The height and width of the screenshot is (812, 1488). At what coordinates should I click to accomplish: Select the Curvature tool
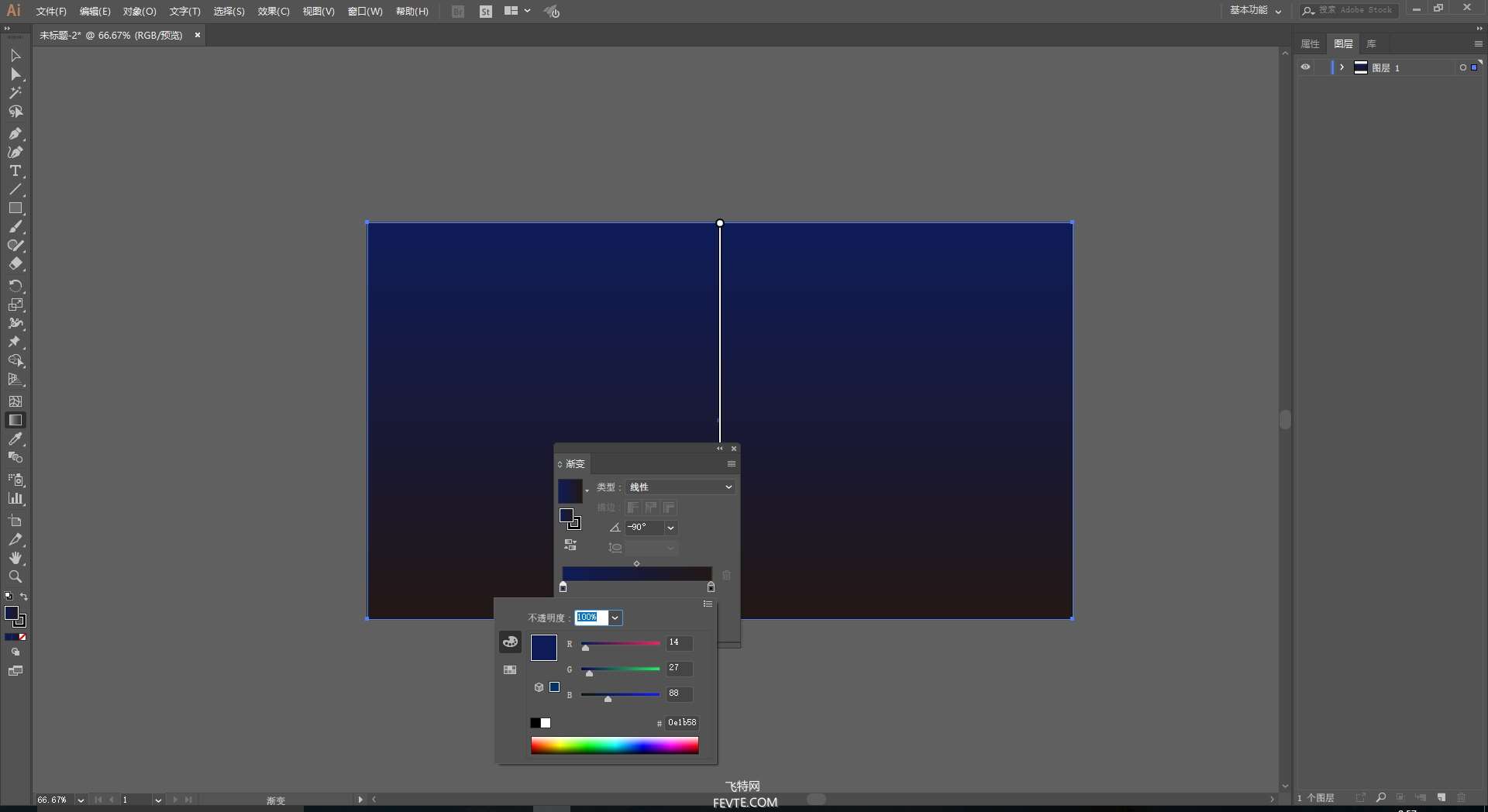tap(15, 152)
